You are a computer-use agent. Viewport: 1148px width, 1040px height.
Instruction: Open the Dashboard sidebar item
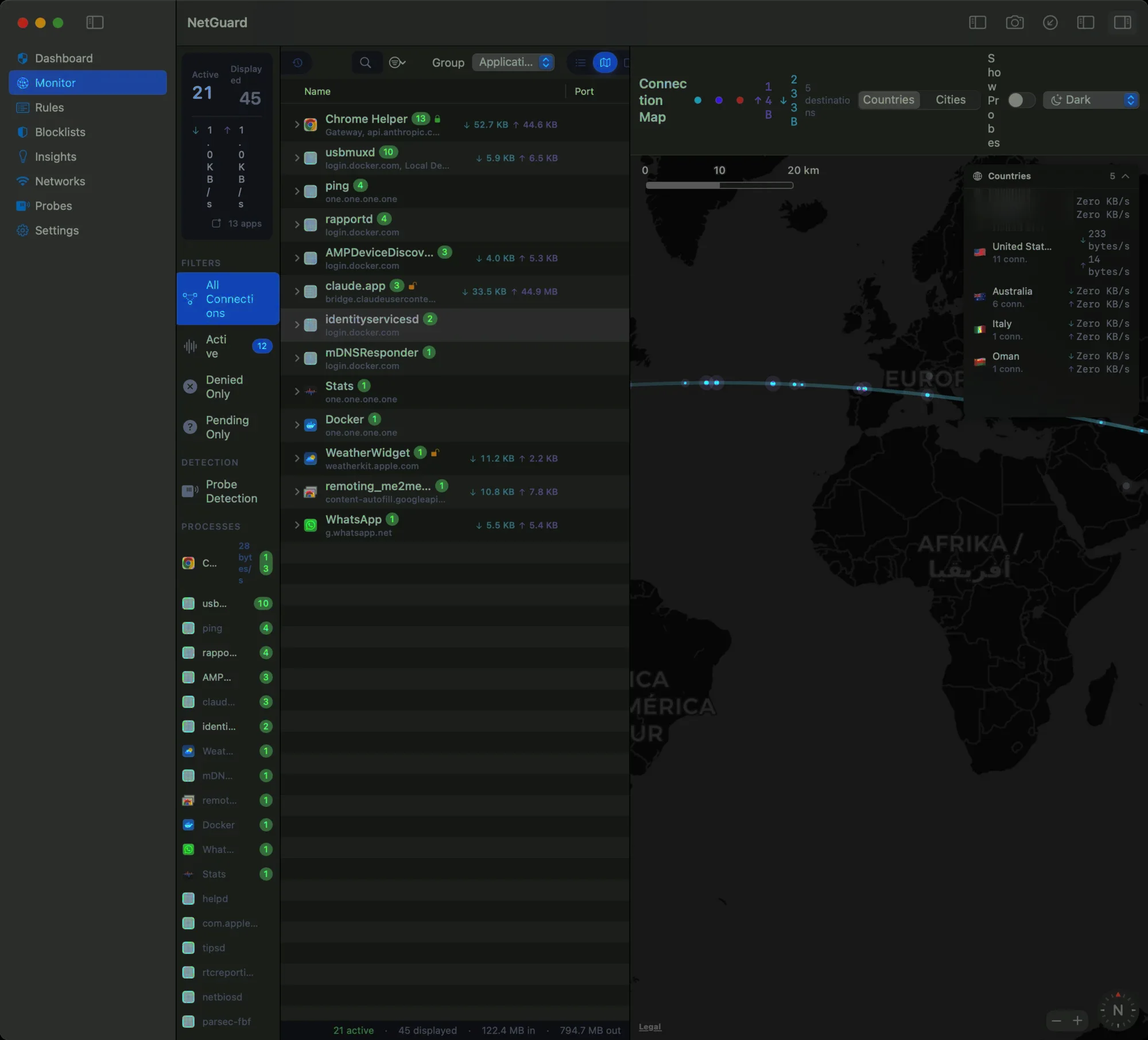[x=87, y=58]
